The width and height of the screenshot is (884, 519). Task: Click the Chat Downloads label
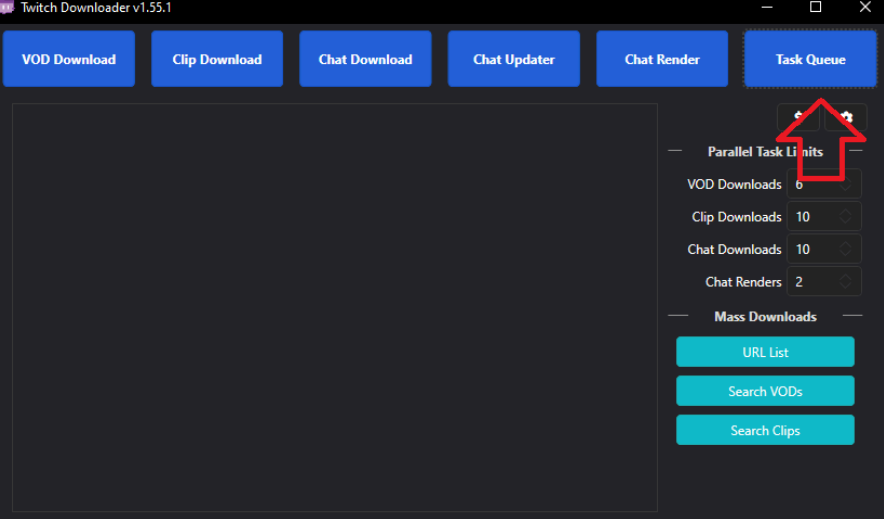(x=734, y=249)
